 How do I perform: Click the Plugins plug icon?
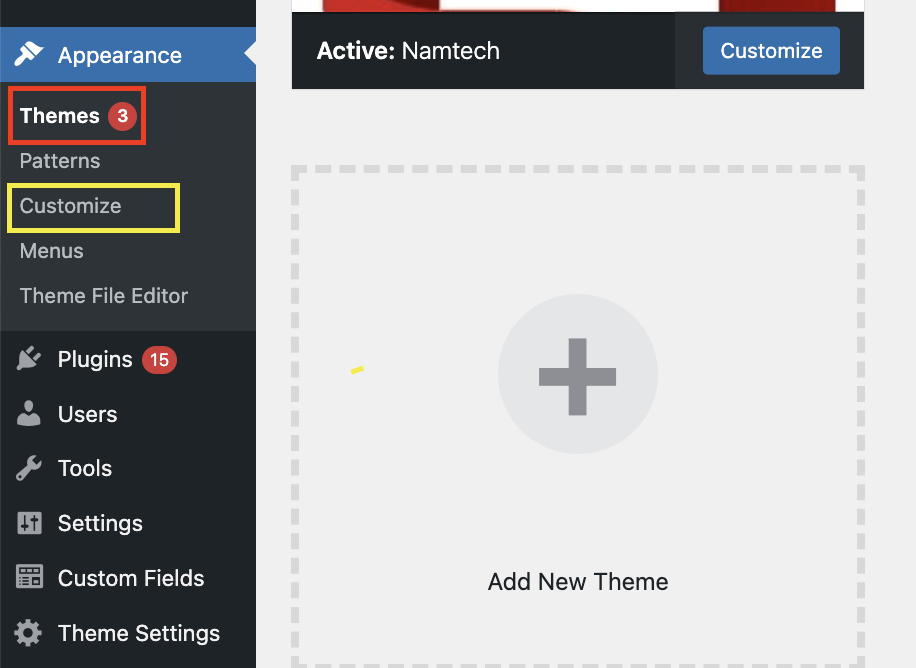29,359
